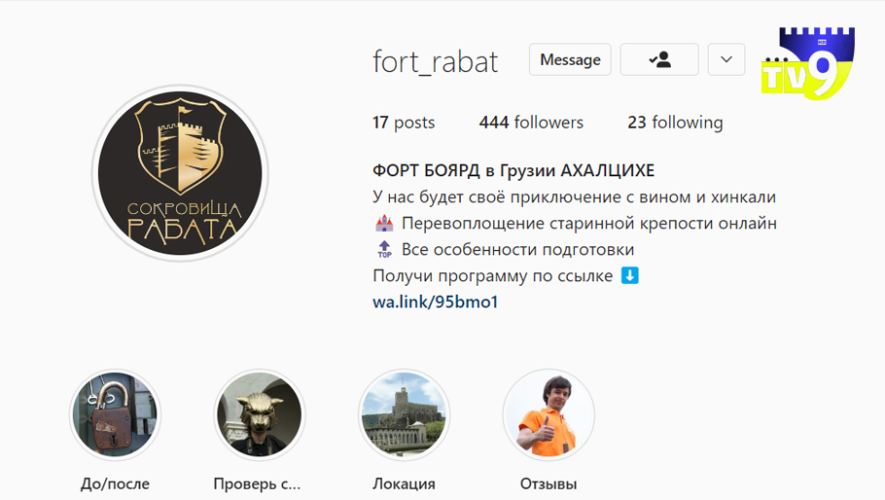Click the Сокровища Рабата profile picture
885x500 pixels.
[180, 173]
